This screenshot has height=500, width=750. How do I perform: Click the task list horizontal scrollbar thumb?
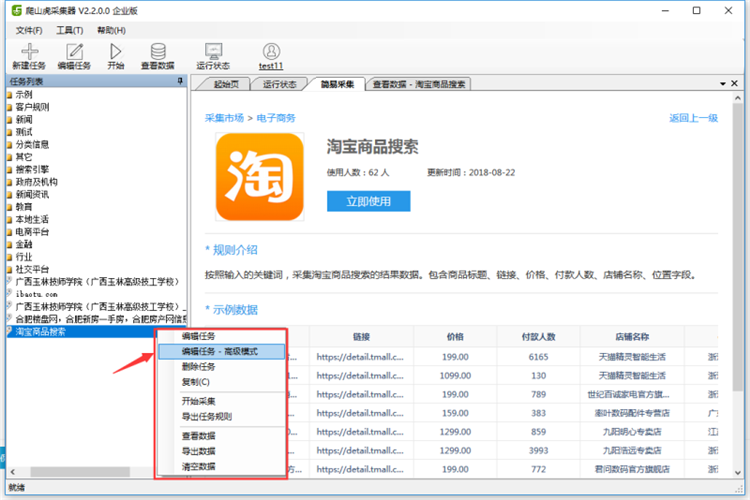click(x=80, y=472)
